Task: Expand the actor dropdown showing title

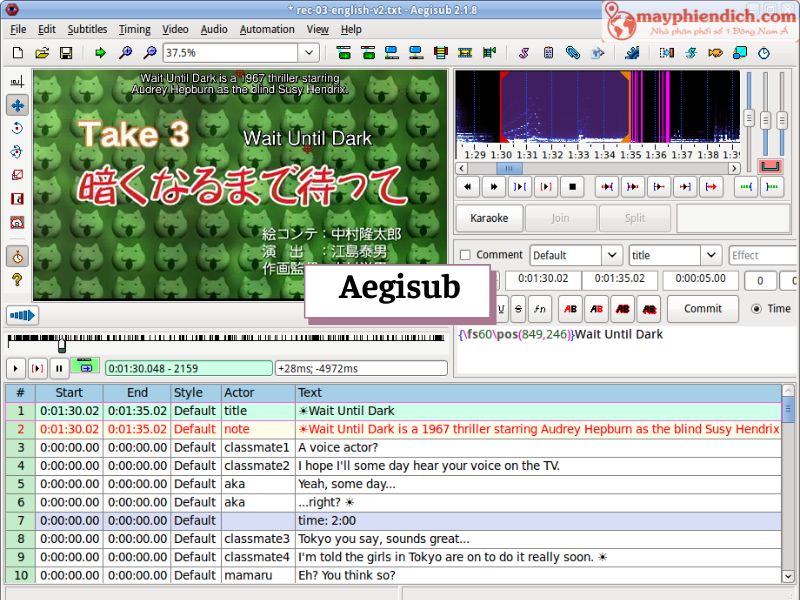Action: pos(710,255)
